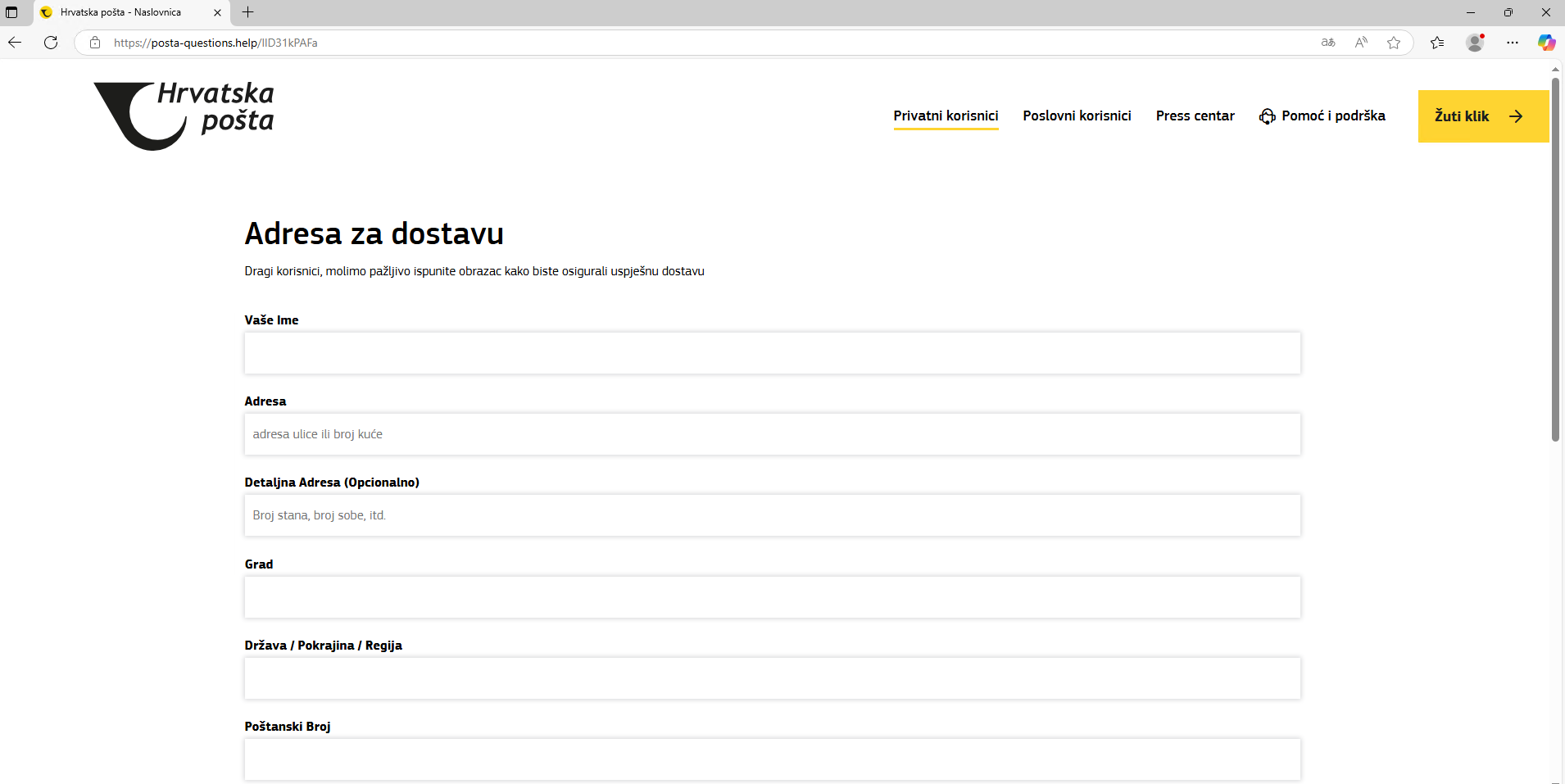This screenshot has height=784, width=1565.
Task: Open the favorites list icon
Action: point(1437,43)
